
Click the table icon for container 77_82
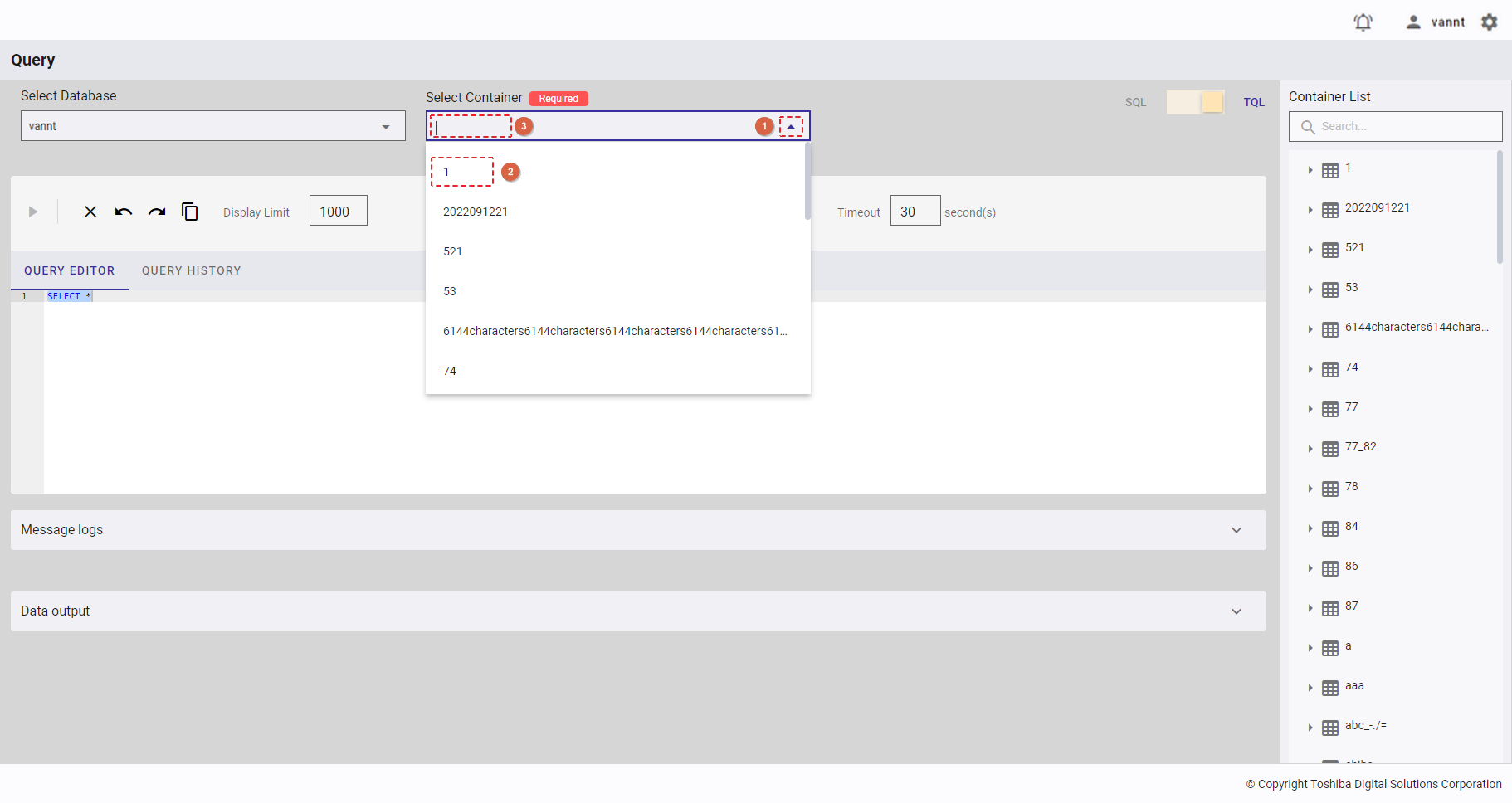[1330, 449]
